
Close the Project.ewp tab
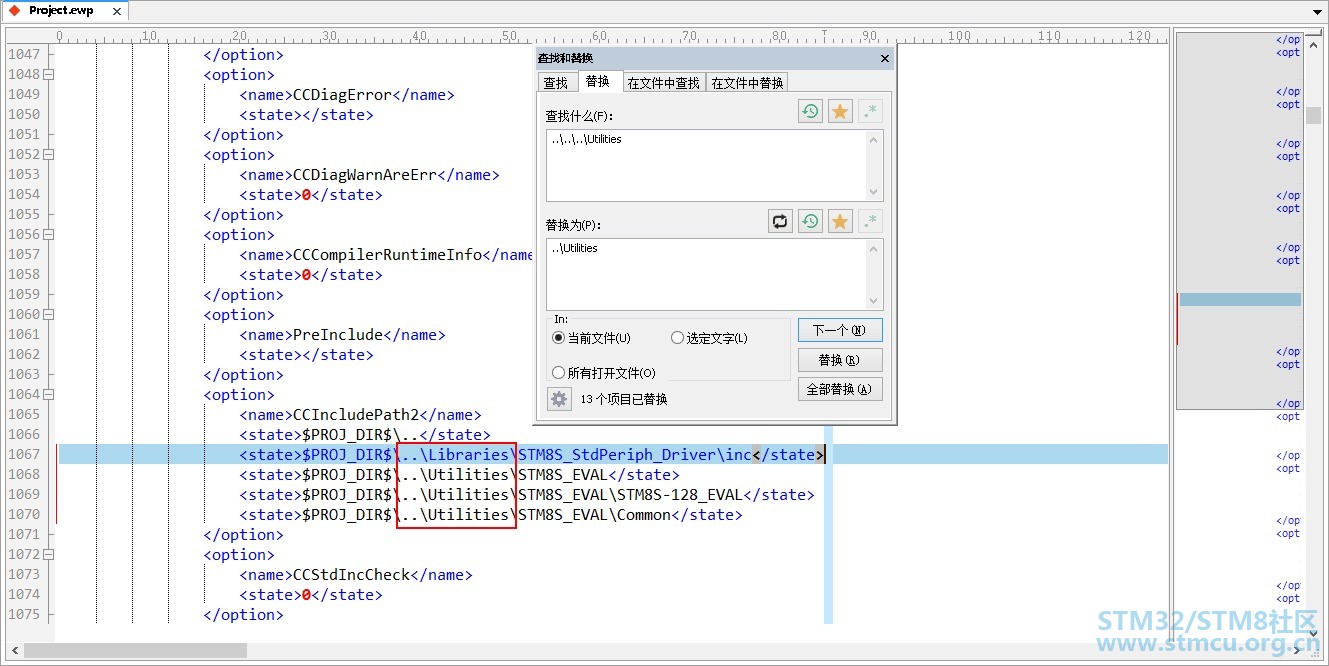pos(115,11)
